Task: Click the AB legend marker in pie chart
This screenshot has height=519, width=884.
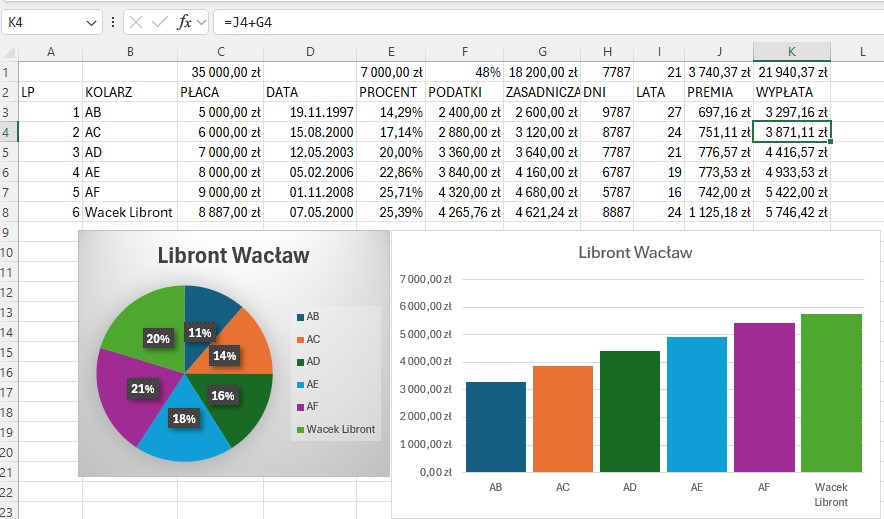Action: click(x=300, y=316)
